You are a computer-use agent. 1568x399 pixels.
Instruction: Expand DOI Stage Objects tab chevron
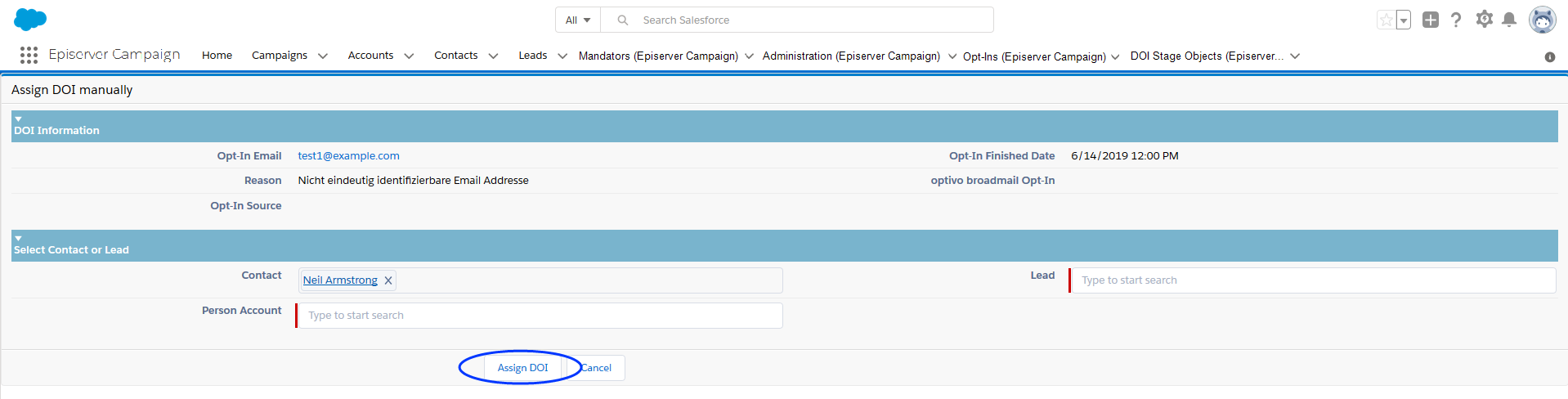coord(1295,56)
